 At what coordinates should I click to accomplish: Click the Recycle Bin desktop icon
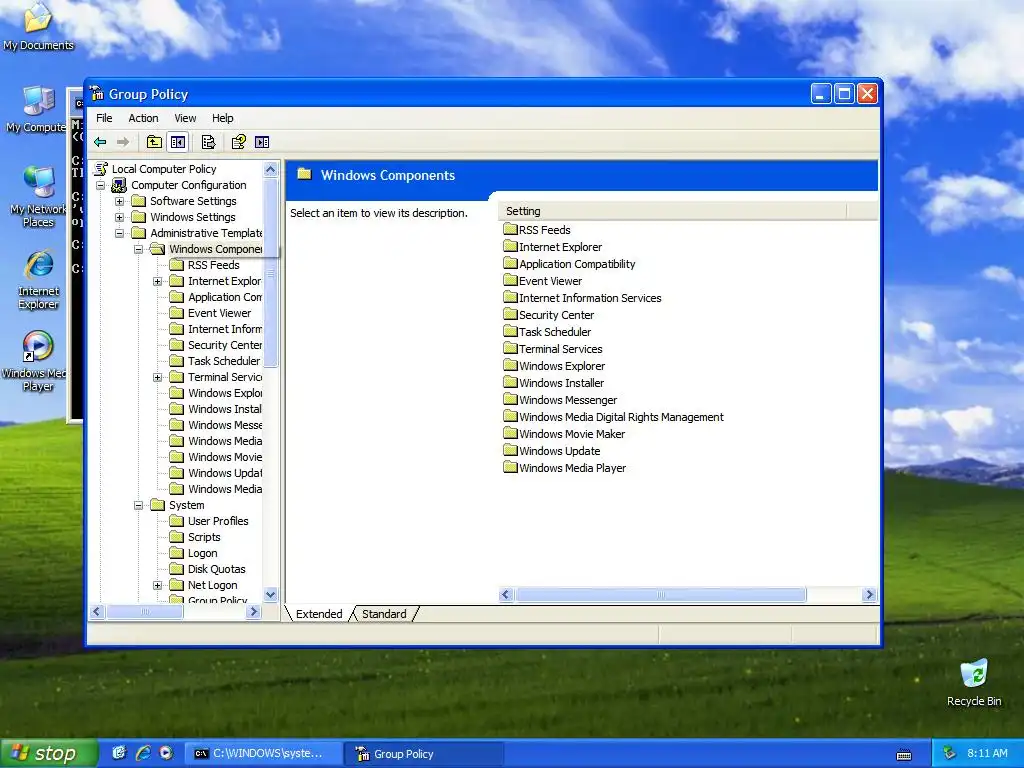point(974,682)
